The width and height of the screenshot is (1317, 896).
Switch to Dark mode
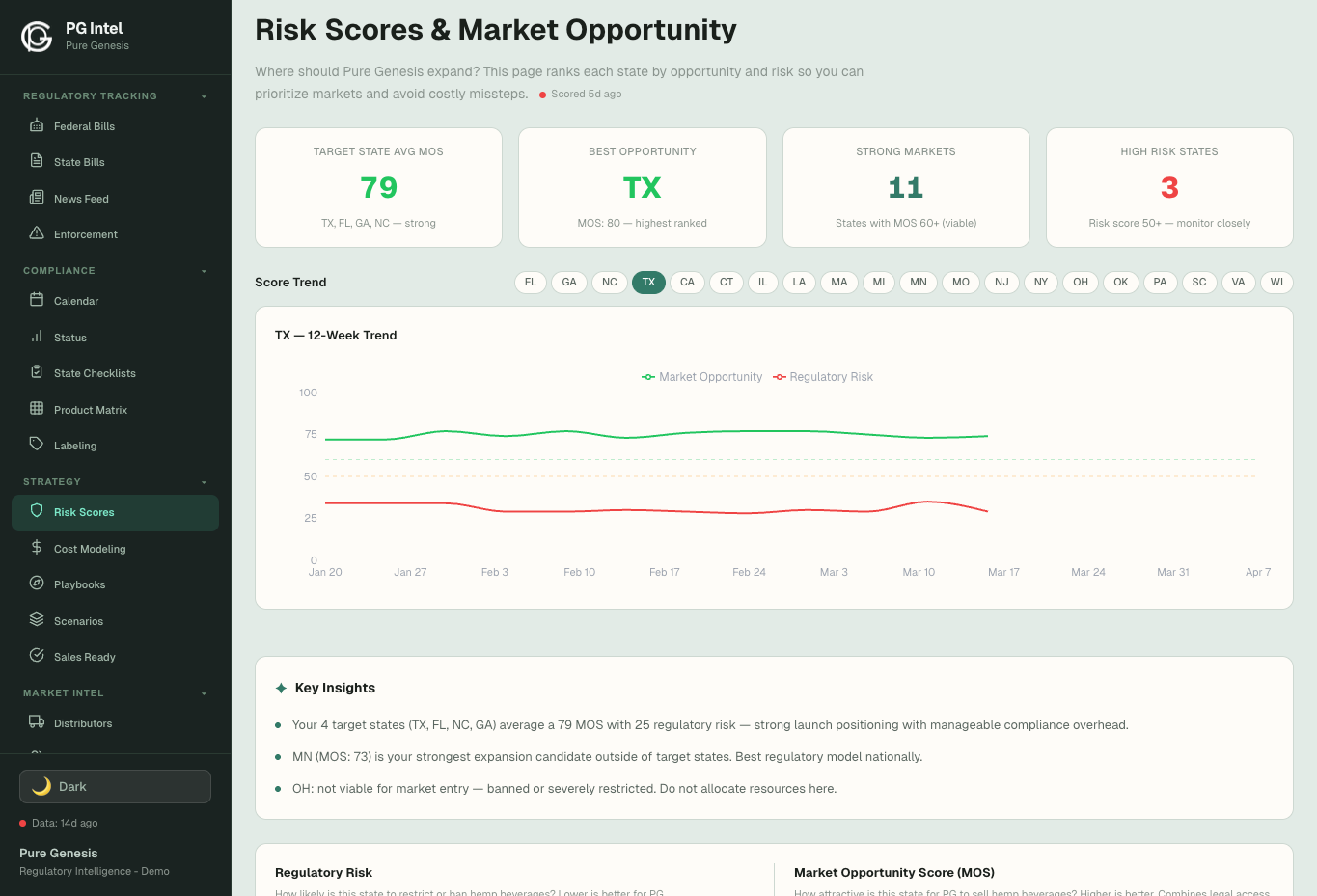115,786
